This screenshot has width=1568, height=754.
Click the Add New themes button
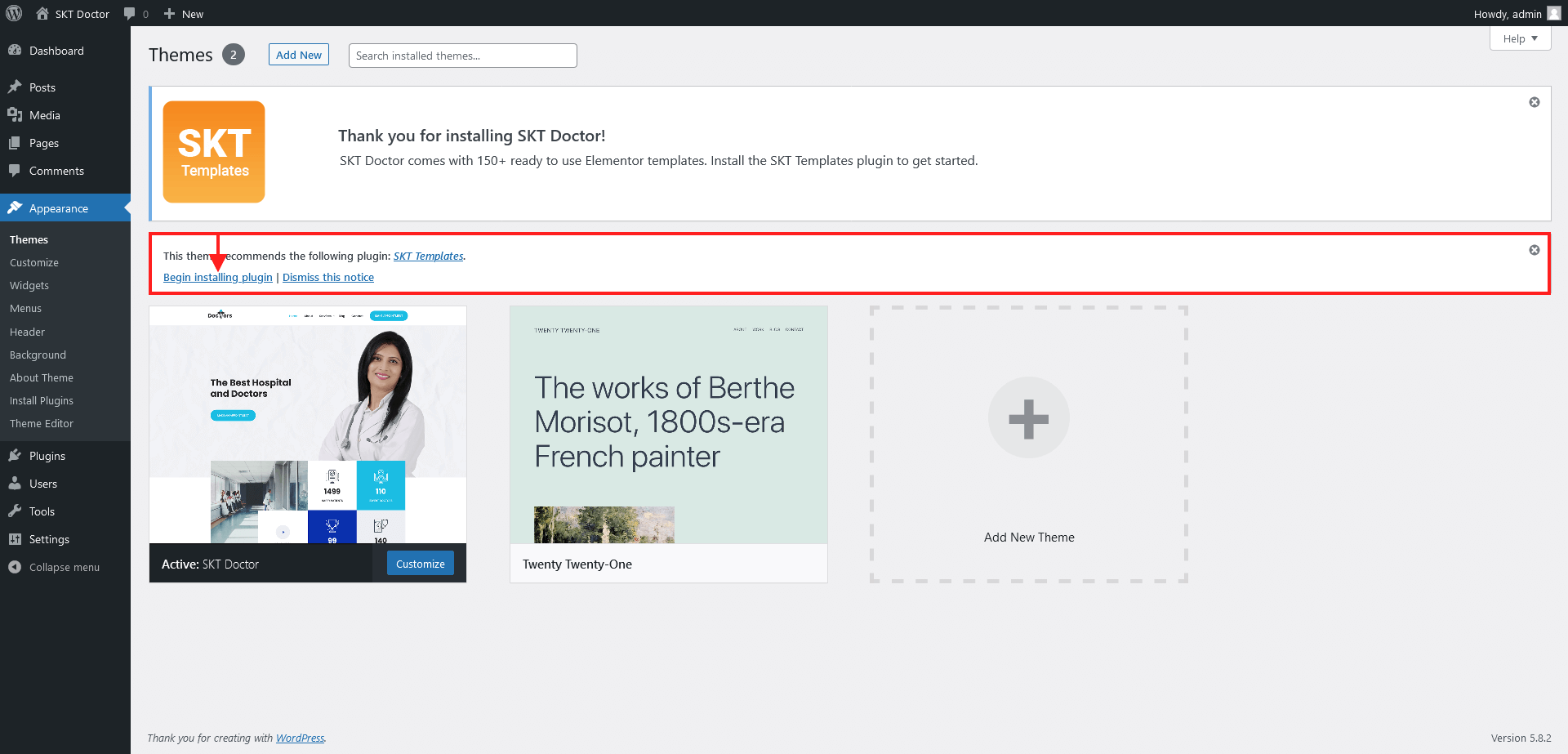[299, 55]
